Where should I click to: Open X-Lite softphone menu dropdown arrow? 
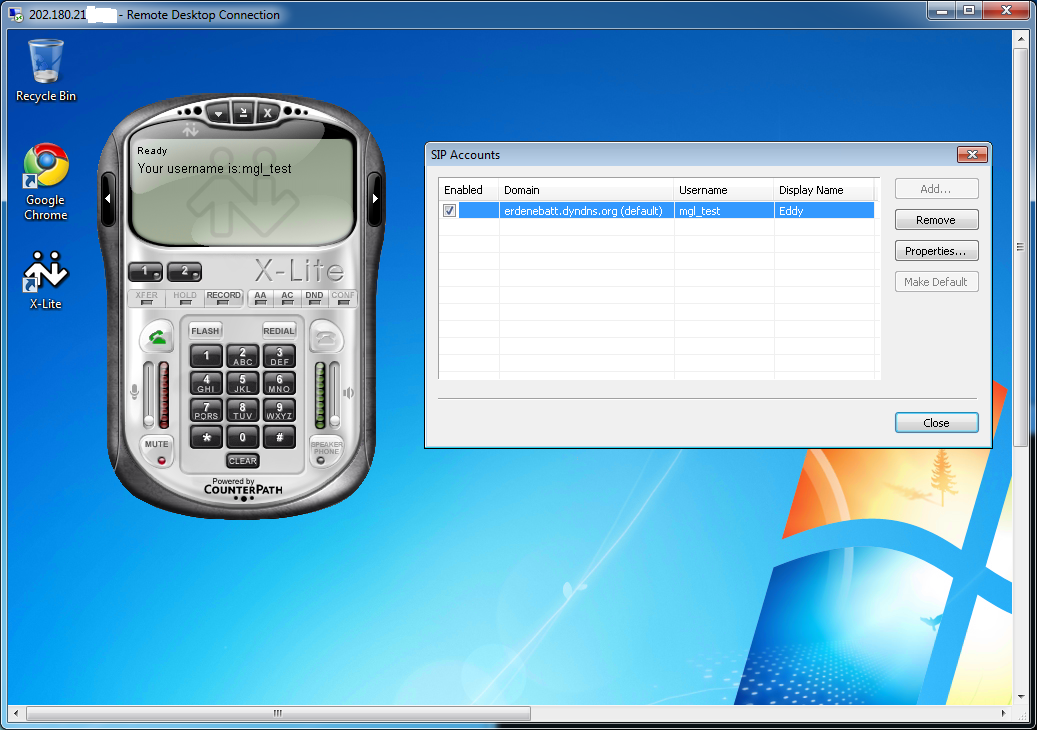[x=218, y=113]
